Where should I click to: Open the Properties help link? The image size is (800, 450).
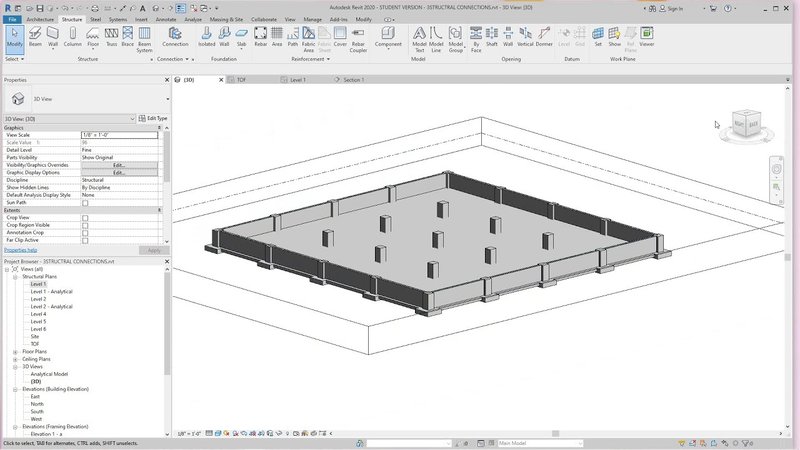[x=20, y=250]
